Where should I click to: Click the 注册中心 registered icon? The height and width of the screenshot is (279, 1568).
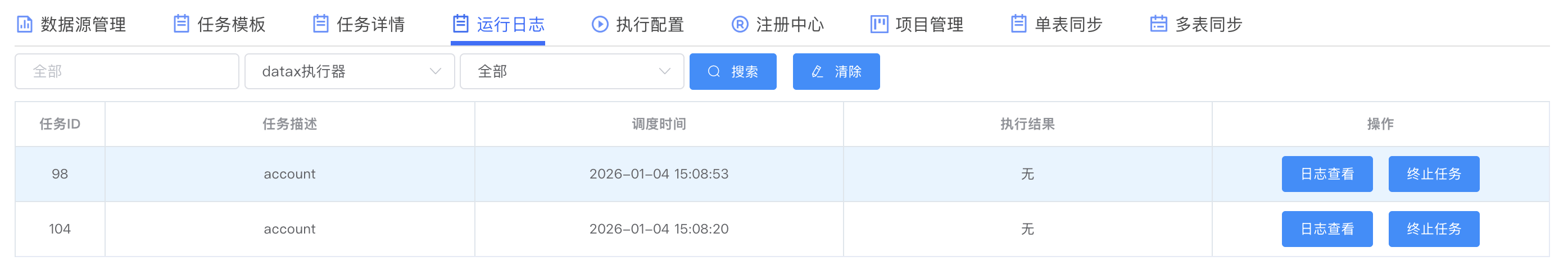coord(740,24)
